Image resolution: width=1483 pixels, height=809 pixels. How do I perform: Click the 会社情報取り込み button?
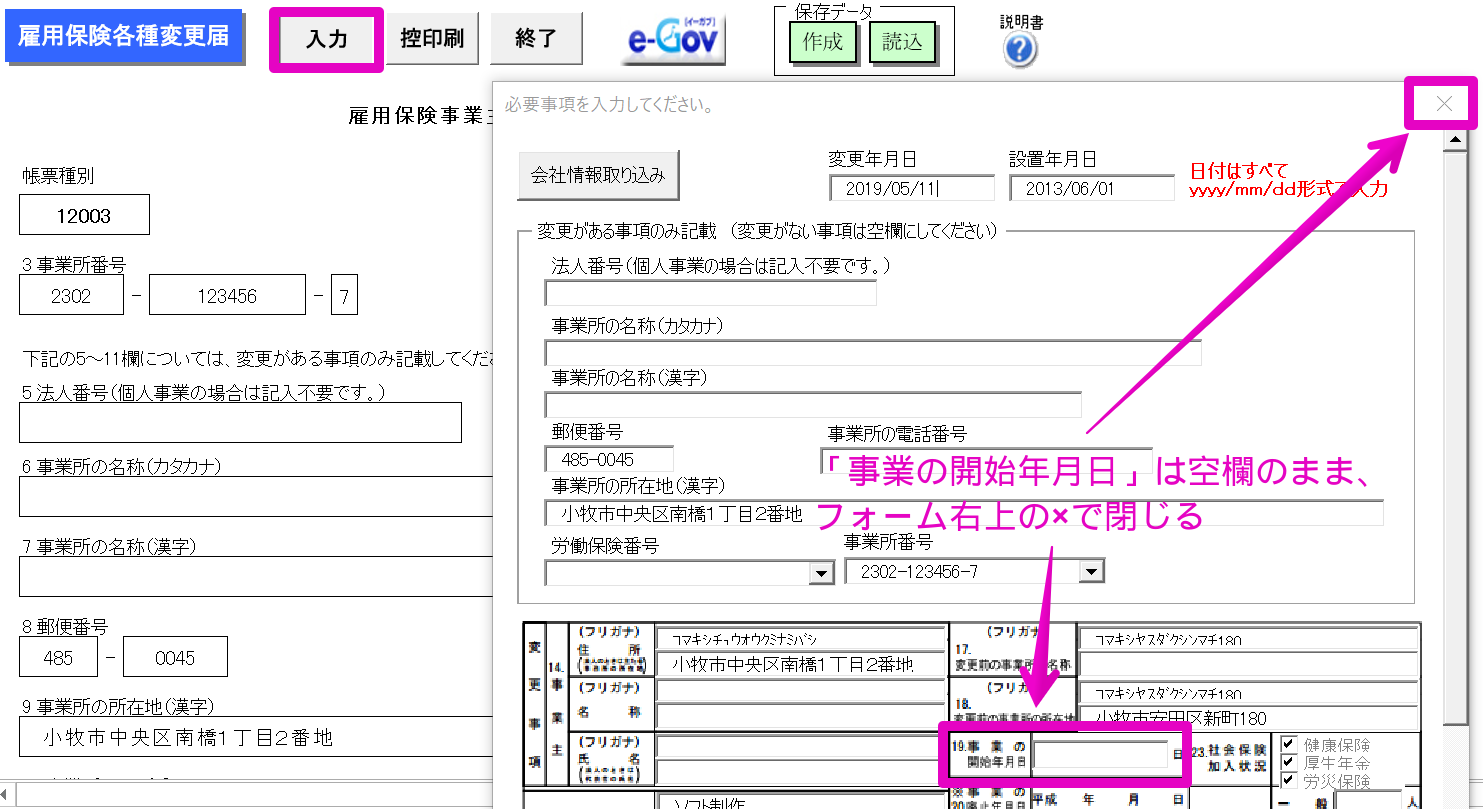(x=598, y=176)
